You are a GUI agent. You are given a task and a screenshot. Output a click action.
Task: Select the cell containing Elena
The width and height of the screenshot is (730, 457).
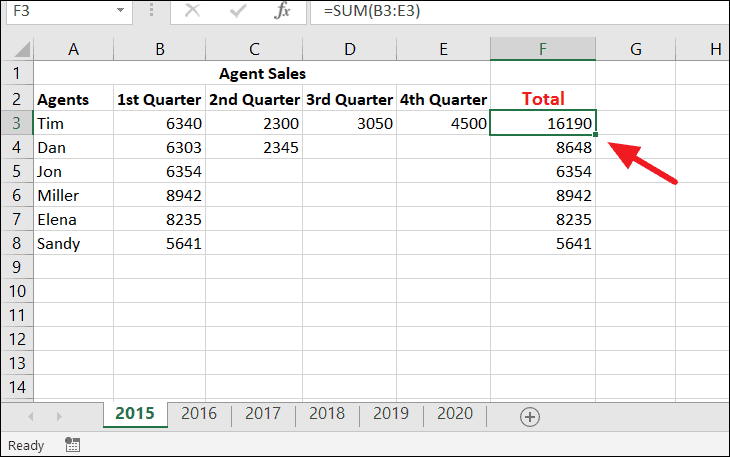[x=73, y=219]
